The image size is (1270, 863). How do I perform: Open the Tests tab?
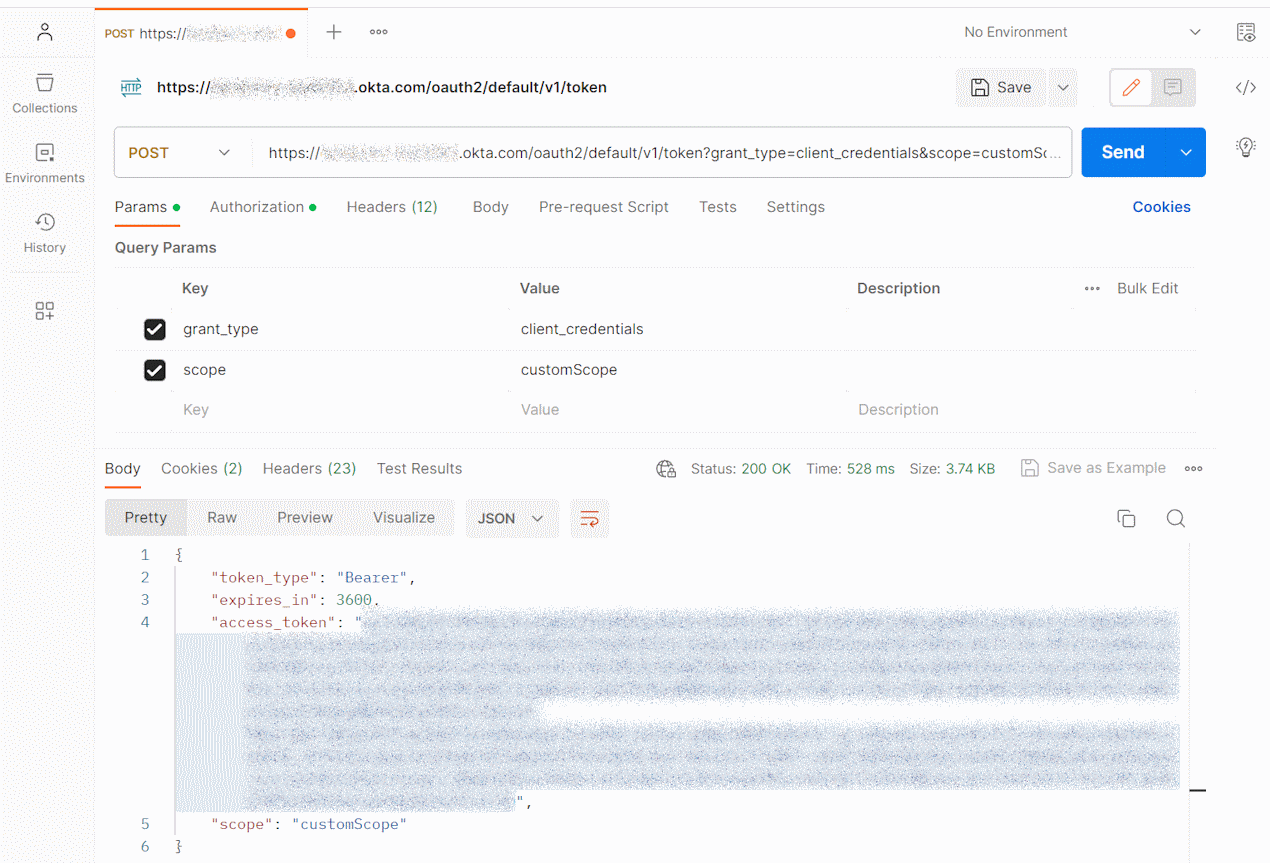pos(717,207)
